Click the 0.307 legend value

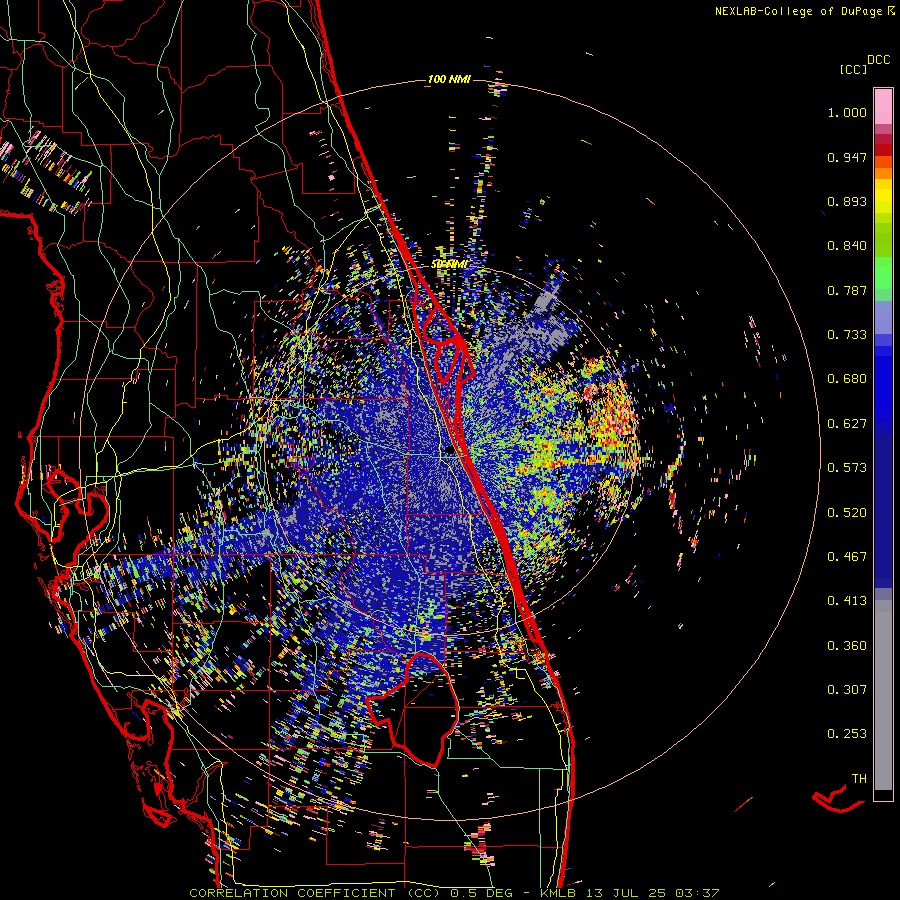click(x=847, y=690)
